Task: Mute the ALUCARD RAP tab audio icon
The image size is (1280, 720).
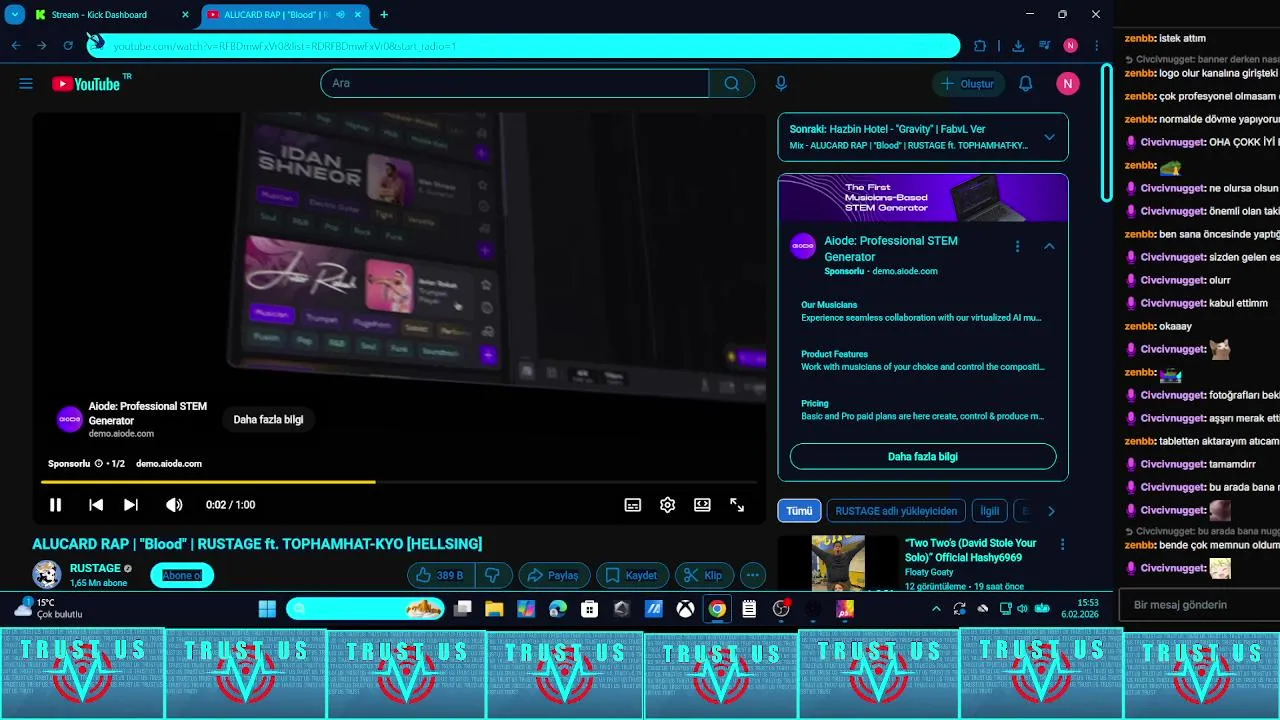Action: 342,15
